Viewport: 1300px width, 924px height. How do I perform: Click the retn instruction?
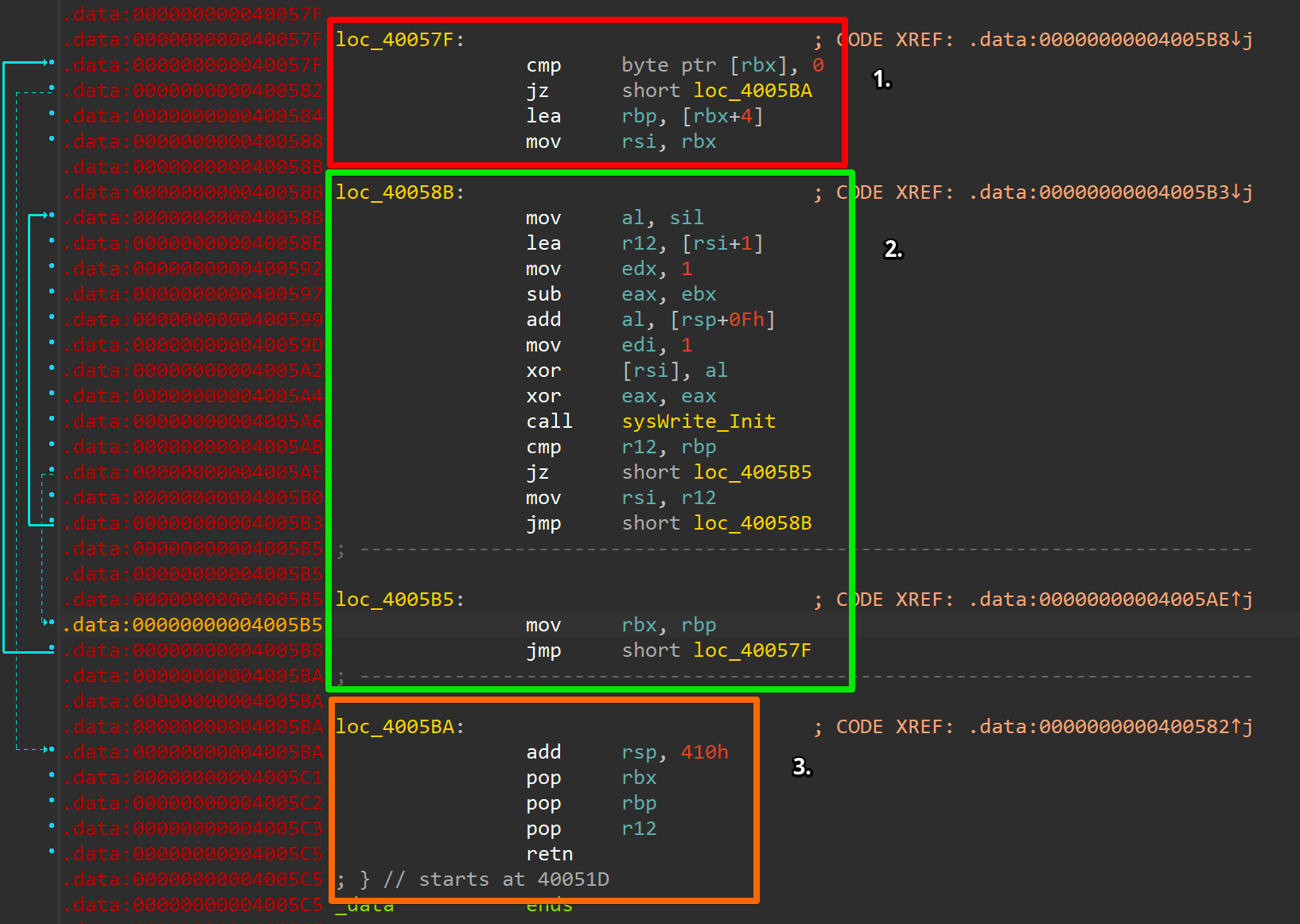coord(549,854)
